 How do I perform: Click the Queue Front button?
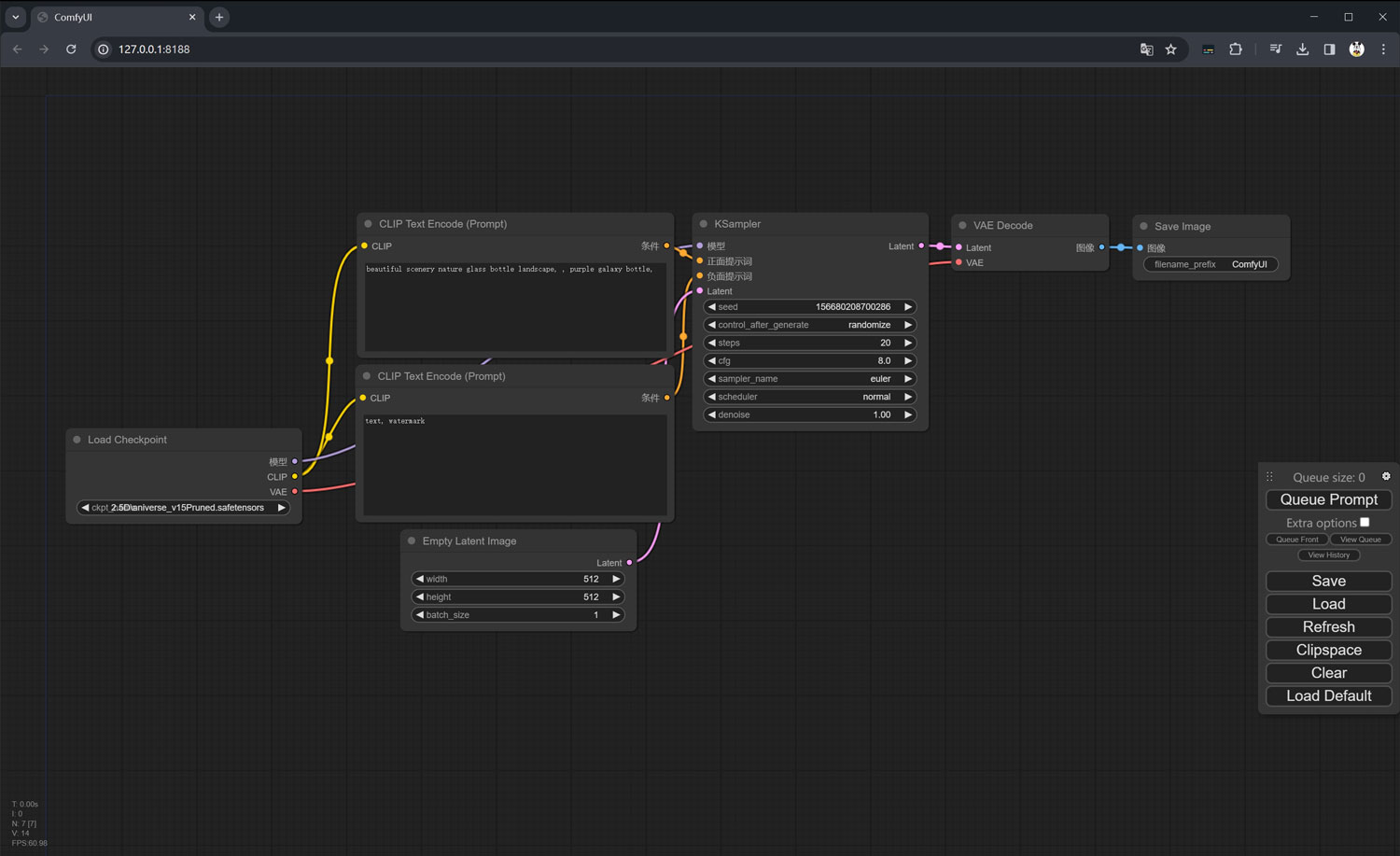coord(1297,540)
